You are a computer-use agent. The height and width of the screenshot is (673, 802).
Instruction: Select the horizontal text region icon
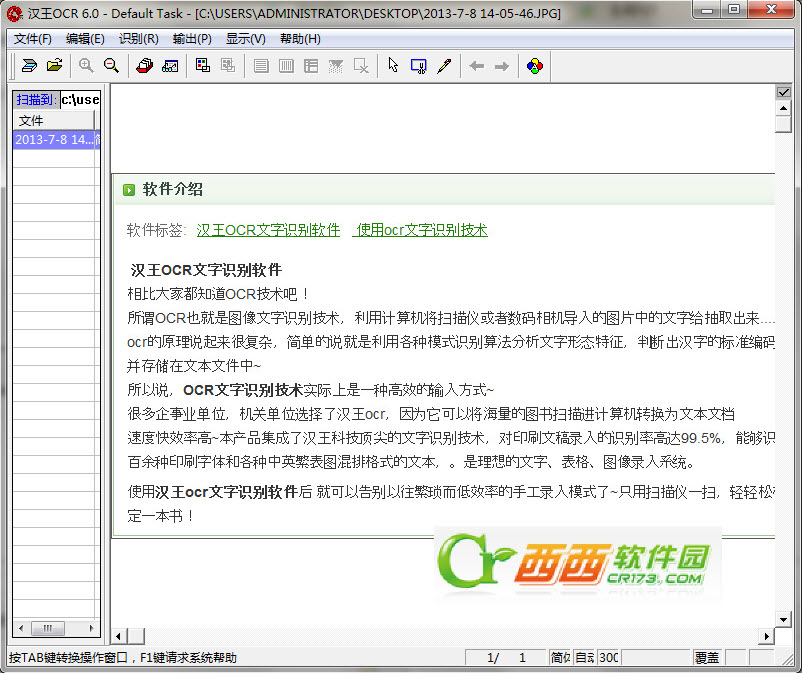(x=261, y=65)
